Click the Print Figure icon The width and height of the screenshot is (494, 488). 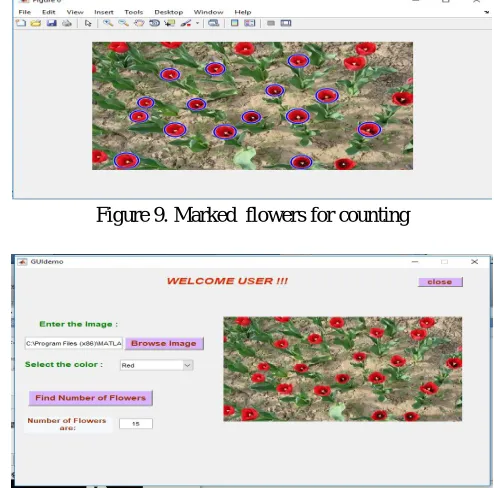coord(67,23)
